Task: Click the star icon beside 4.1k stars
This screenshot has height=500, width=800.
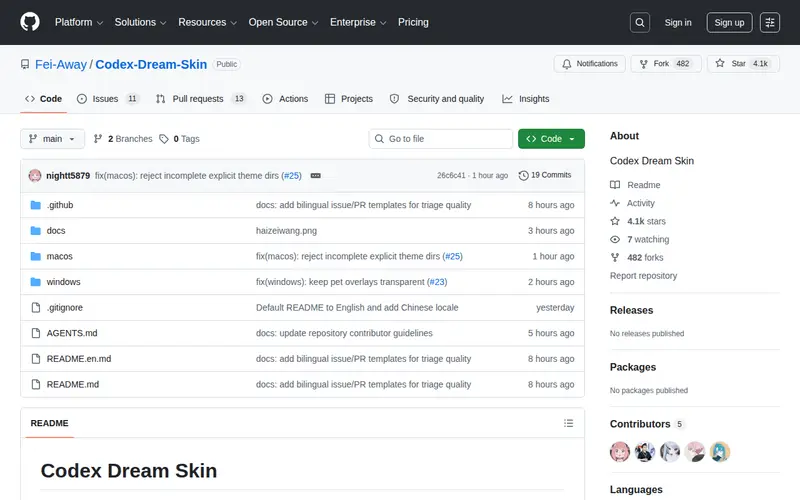Action: pos(615,221)
